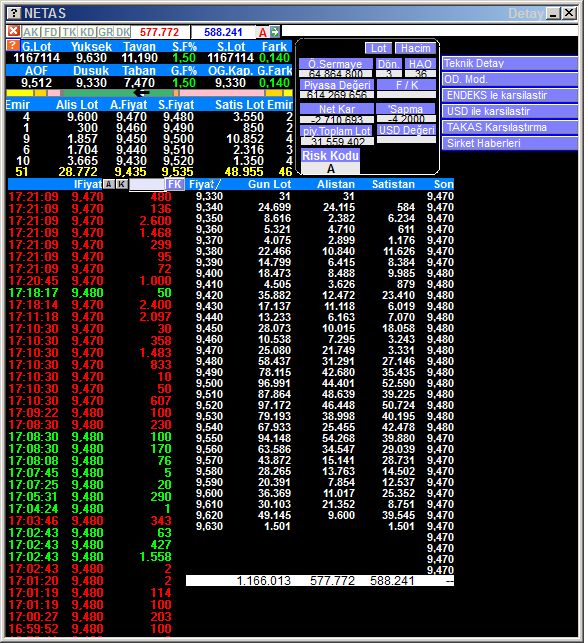Select the AK toolbar button
This screenshot has height=643, width=584.
coord(31,32)
